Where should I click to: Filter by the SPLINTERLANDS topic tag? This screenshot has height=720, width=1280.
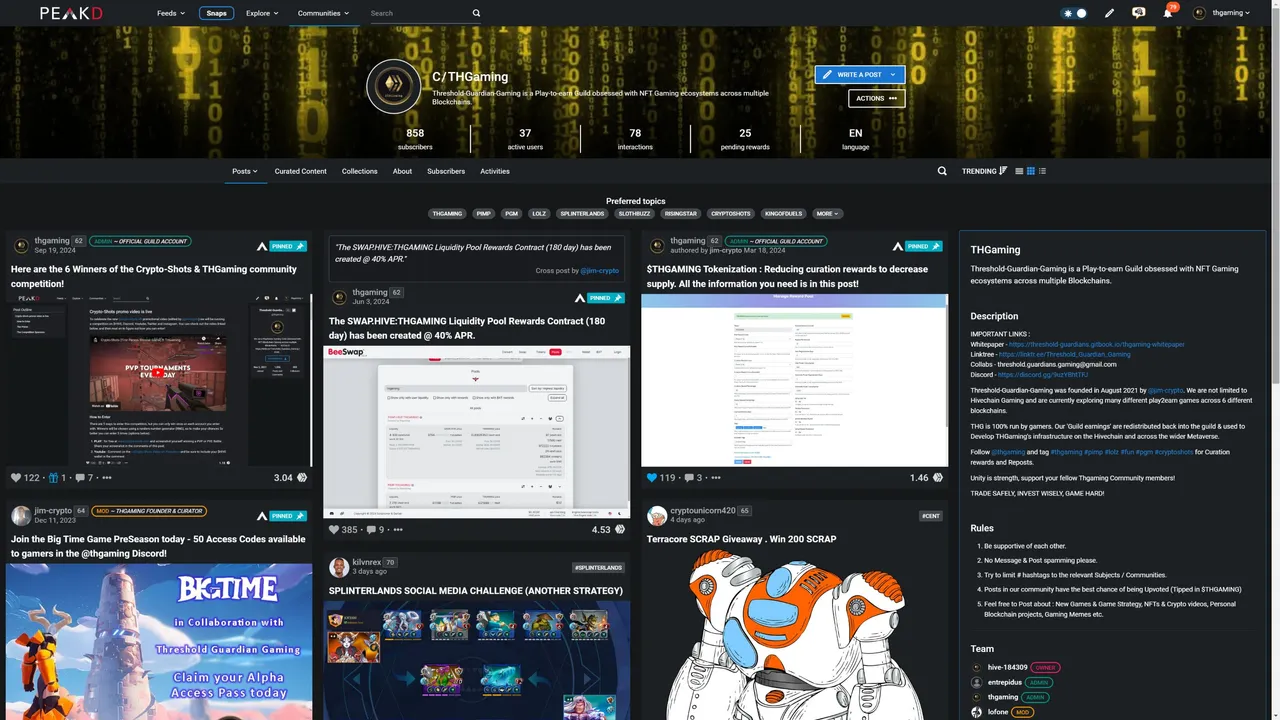point(581,214)
